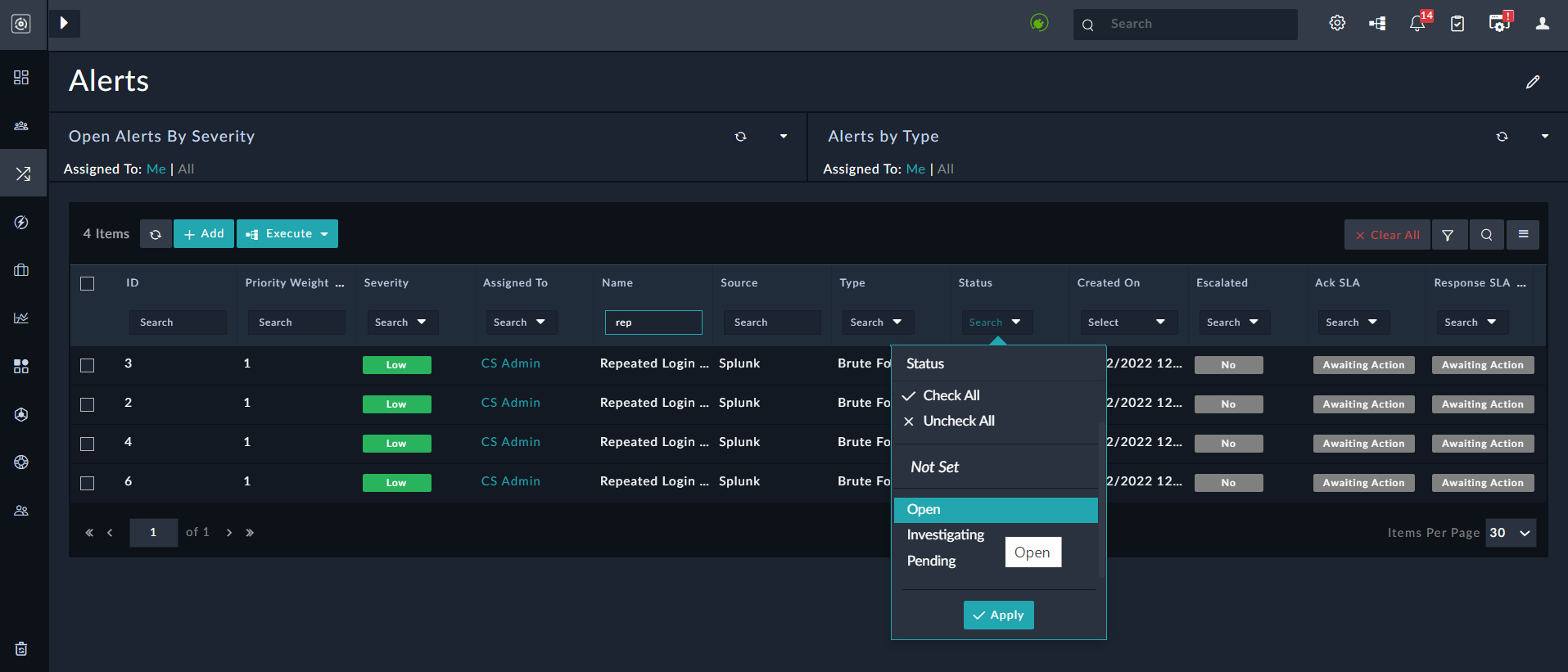
Task: Open the Escalated column filter dropdown
Action: click(1233, 322)
